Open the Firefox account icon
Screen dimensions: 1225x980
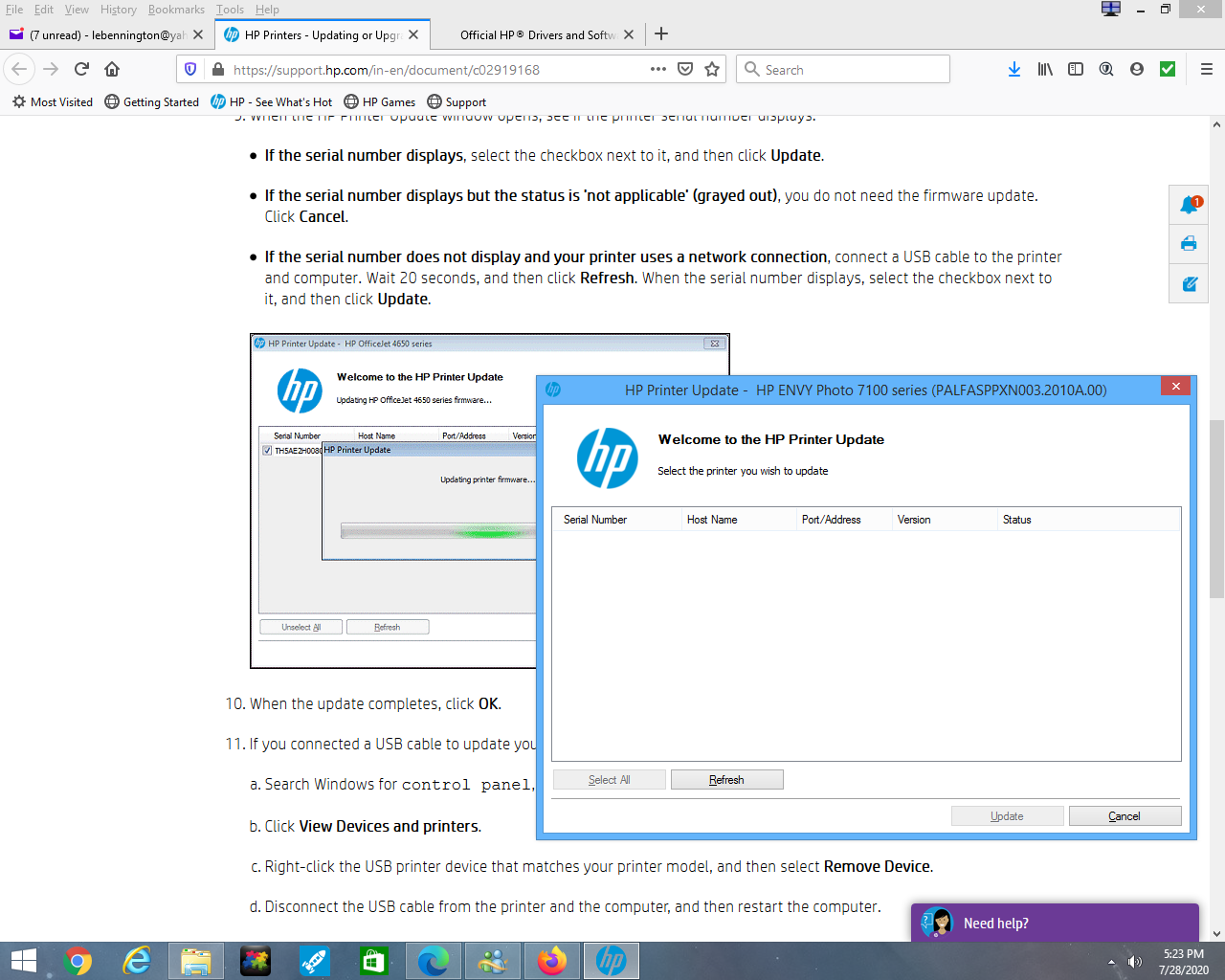pyautogui.click(x=1137, y=69)
